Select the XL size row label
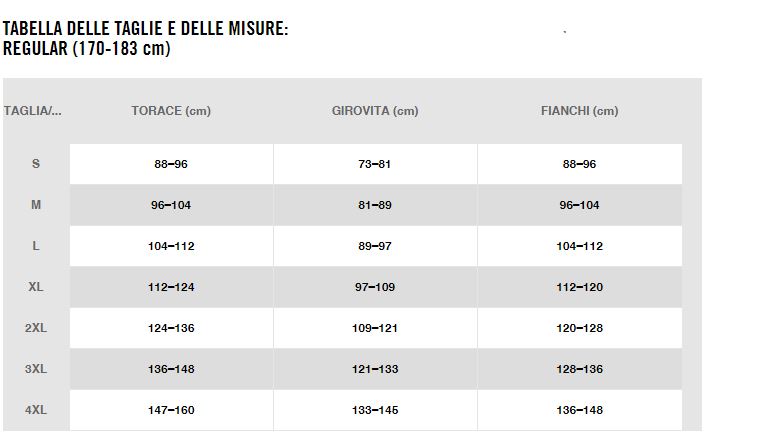767x438 pixels. point(36,287)
